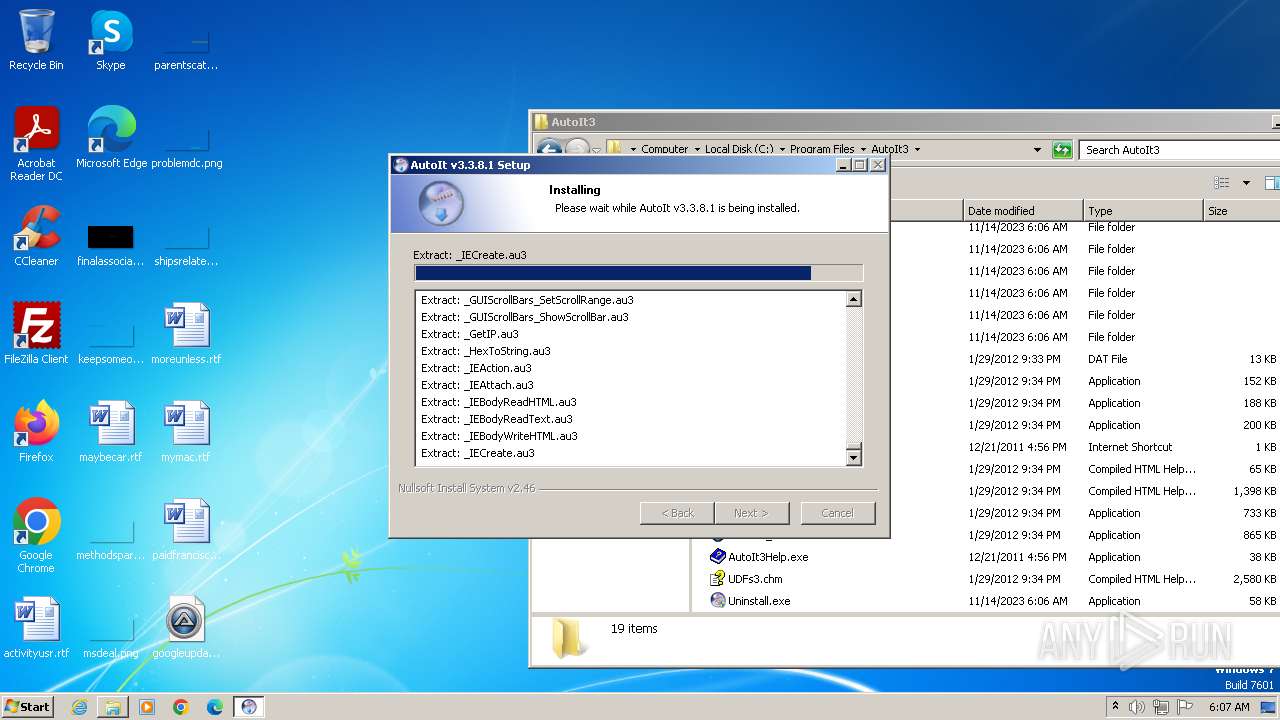1280x720 pixels.
Task: Click the taskbar clock 6:07 AM
Action: (x=1228, y=707)
